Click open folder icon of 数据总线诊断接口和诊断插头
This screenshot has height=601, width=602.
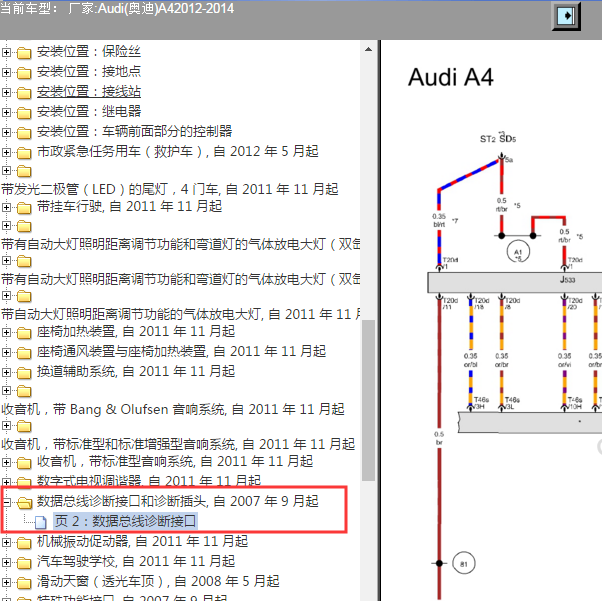tap(24, 502)
